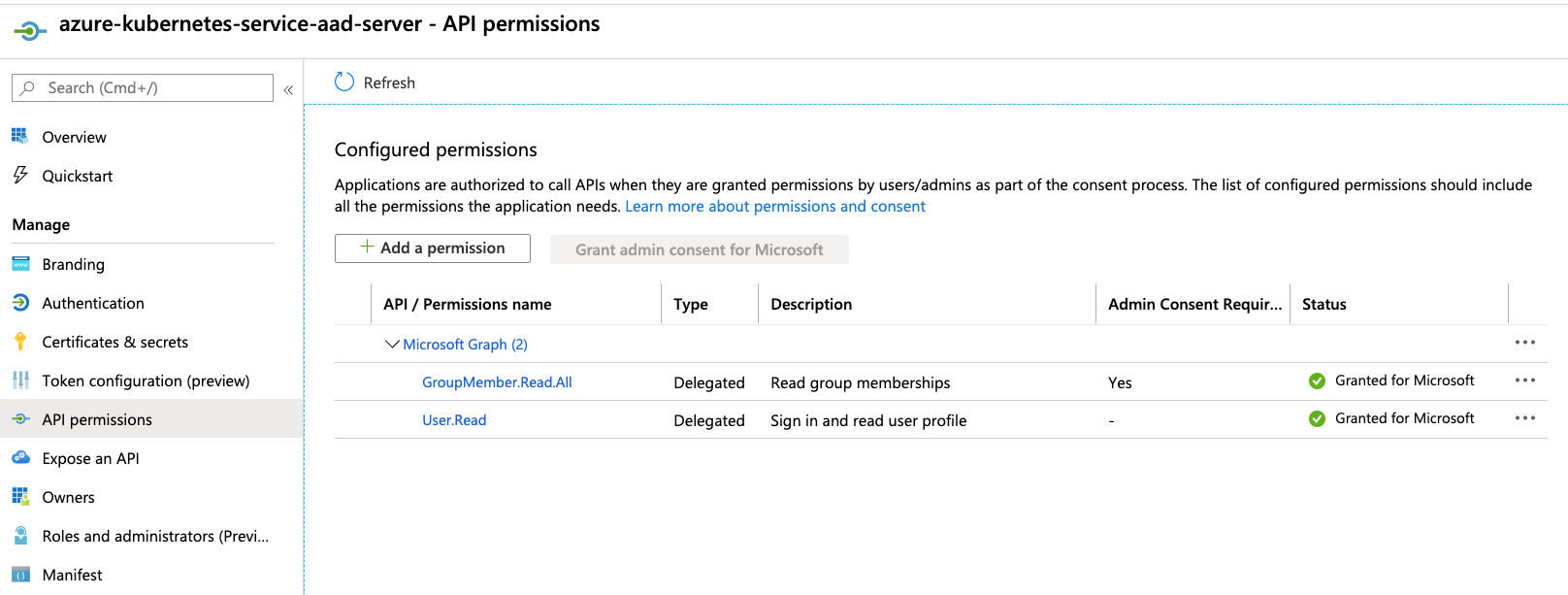The image size is (1568, 595).
Task: Open the User.Read permission link
Action: 454,419
